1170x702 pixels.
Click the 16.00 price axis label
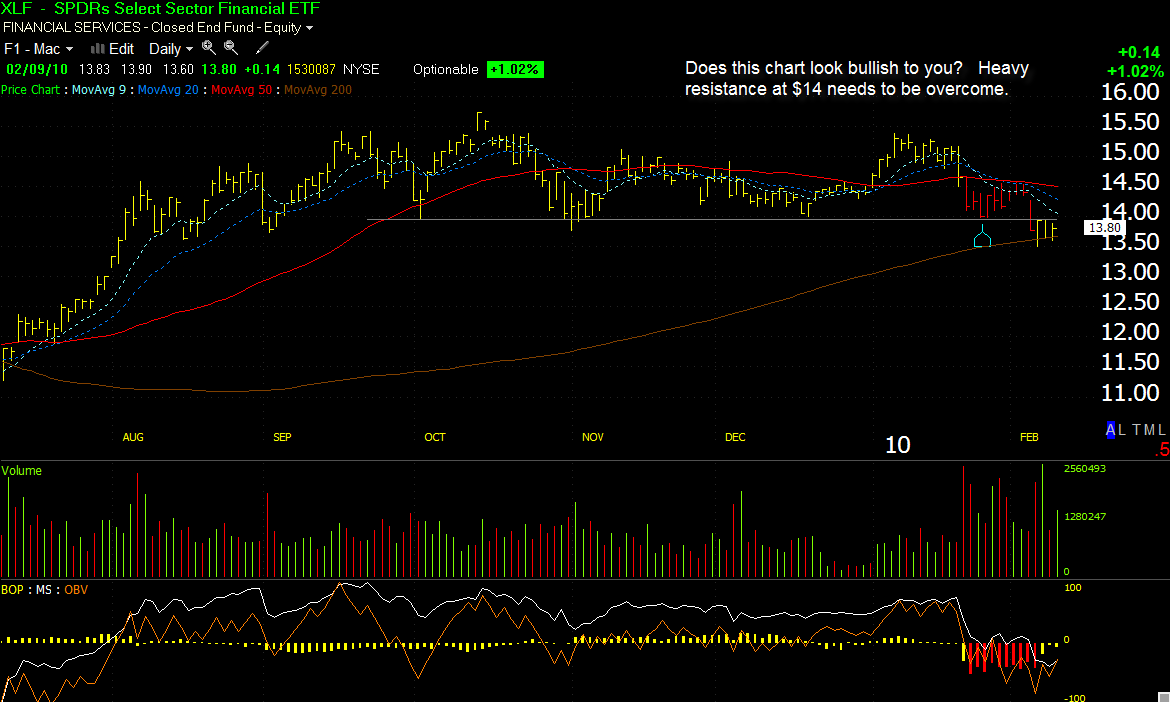(x=1130, y=92)
